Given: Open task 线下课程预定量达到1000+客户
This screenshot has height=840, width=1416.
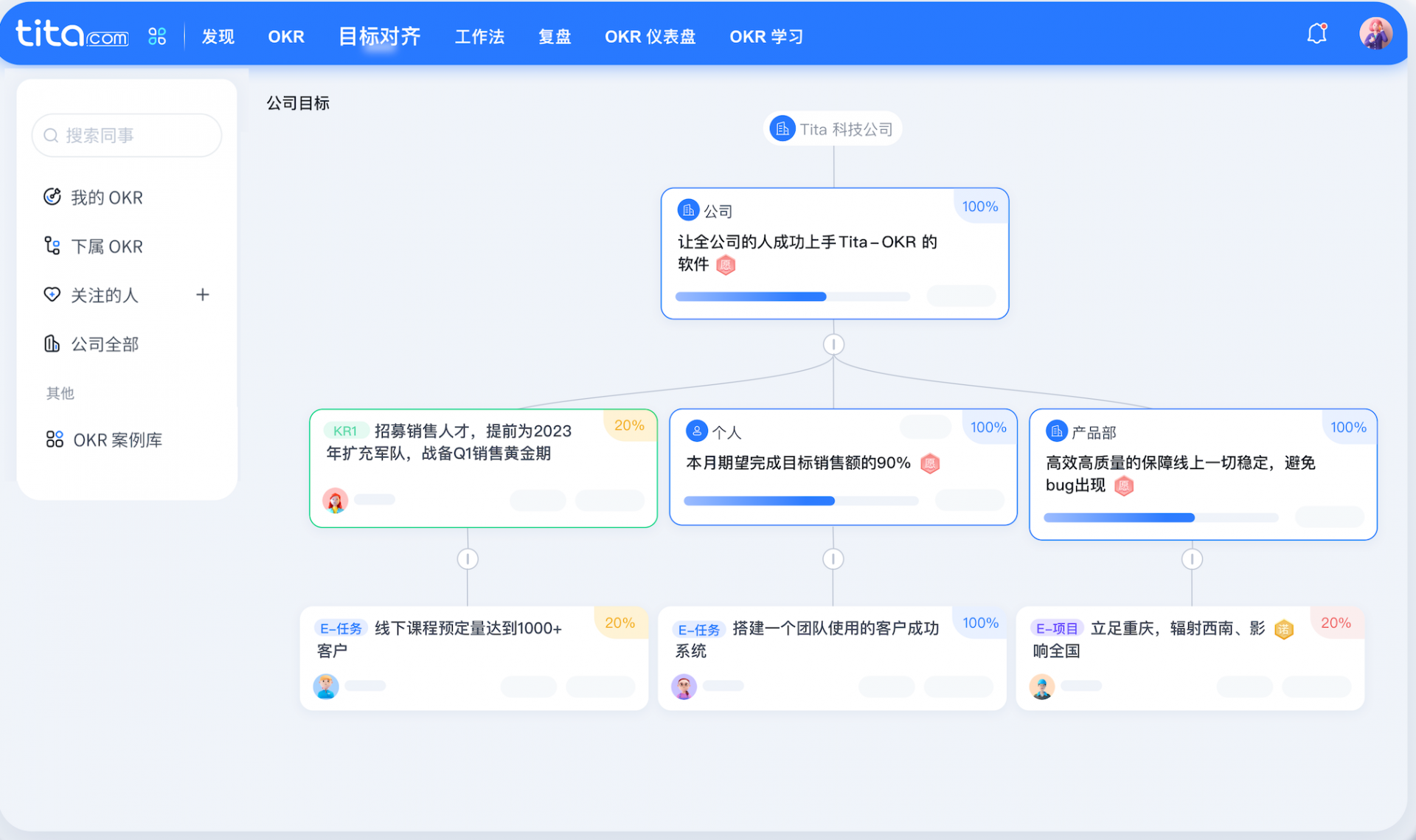Looking at the screenshot, I should [440, 639].
